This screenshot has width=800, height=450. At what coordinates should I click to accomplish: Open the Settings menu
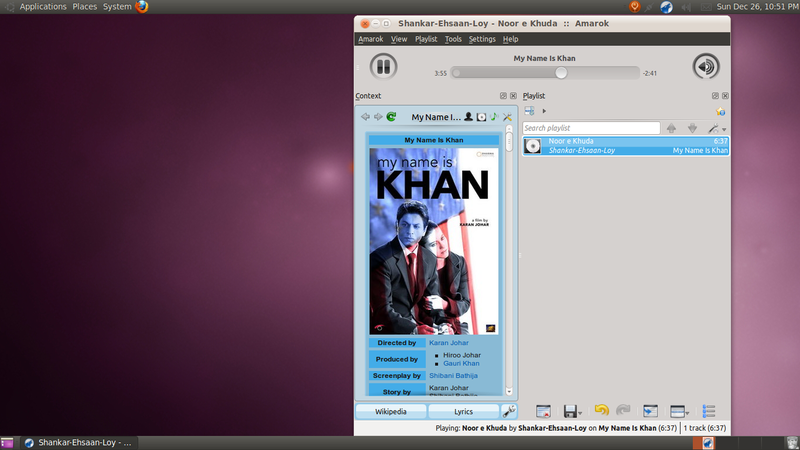point(482,39)
